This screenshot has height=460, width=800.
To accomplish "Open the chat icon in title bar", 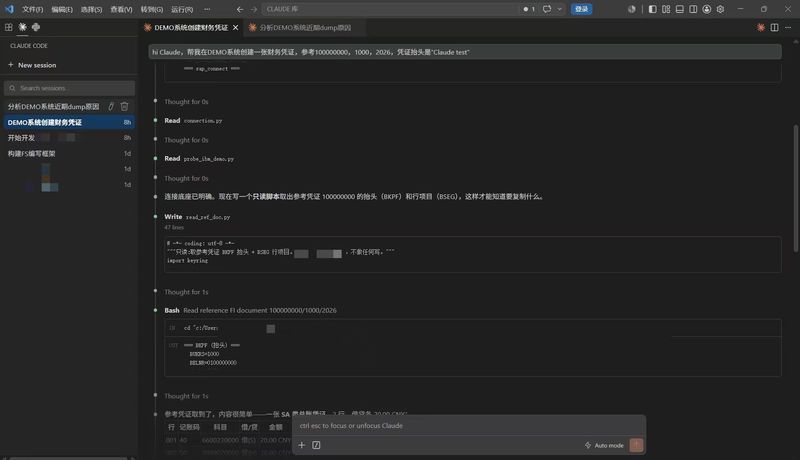I will [547, 9].
